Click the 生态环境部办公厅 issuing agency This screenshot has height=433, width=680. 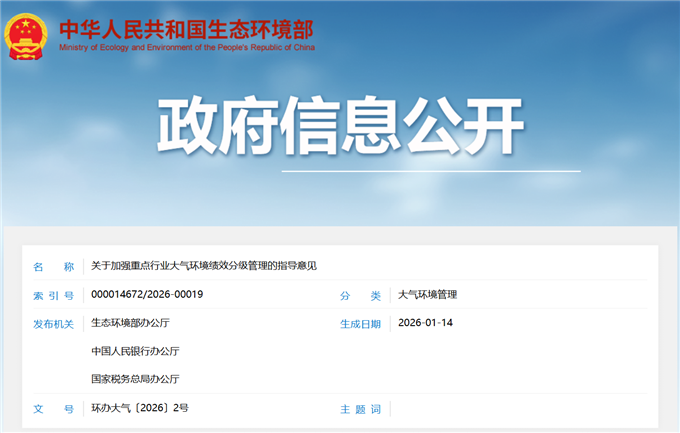pyautogui.click(x=130, y=324)
